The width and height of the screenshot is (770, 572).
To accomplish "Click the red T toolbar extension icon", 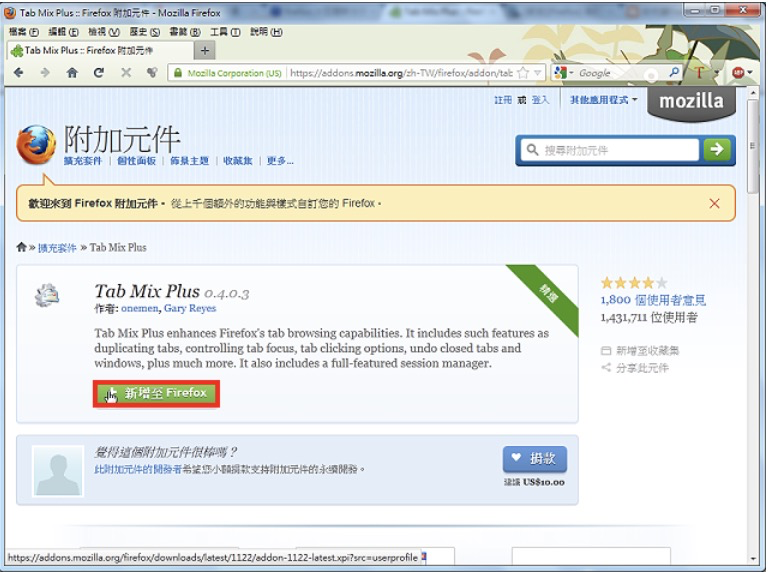I will pos(699,73).
